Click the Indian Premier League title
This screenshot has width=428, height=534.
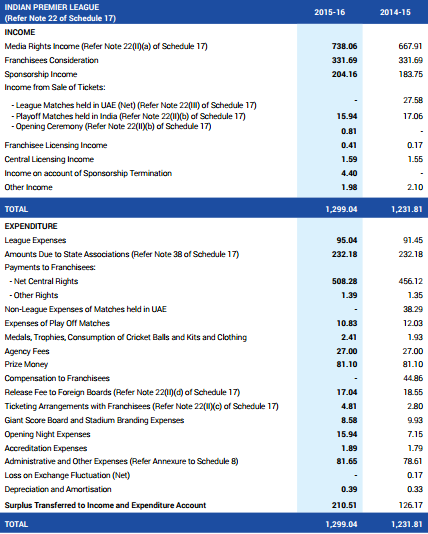pyautogui.click(x=52, y=7)
